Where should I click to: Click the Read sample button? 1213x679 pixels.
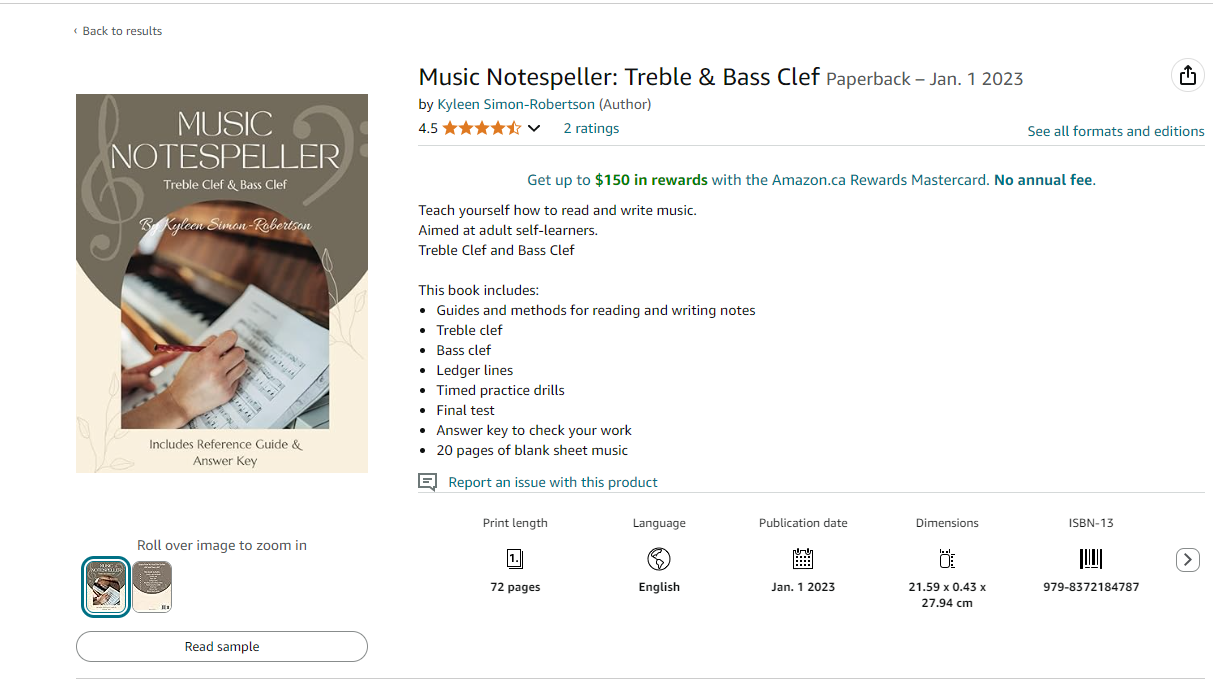222,646
